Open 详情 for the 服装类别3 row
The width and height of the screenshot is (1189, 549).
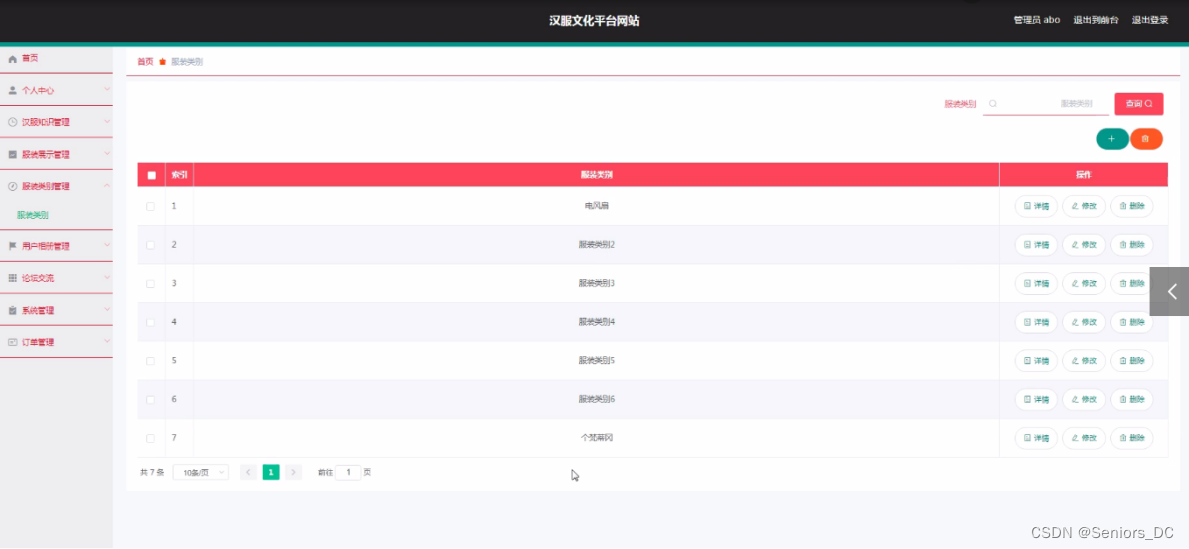coord(1036,284)
